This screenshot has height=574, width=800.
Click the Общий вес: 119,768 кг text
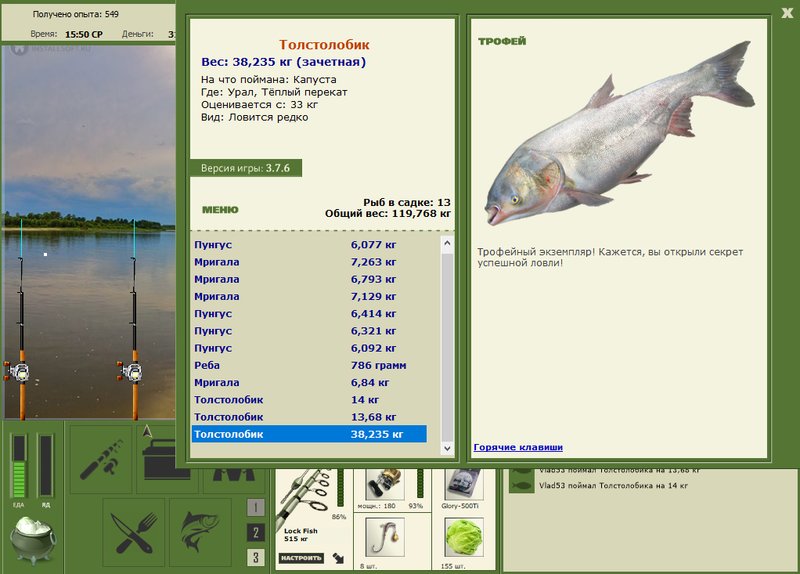[x=388, y=214]
